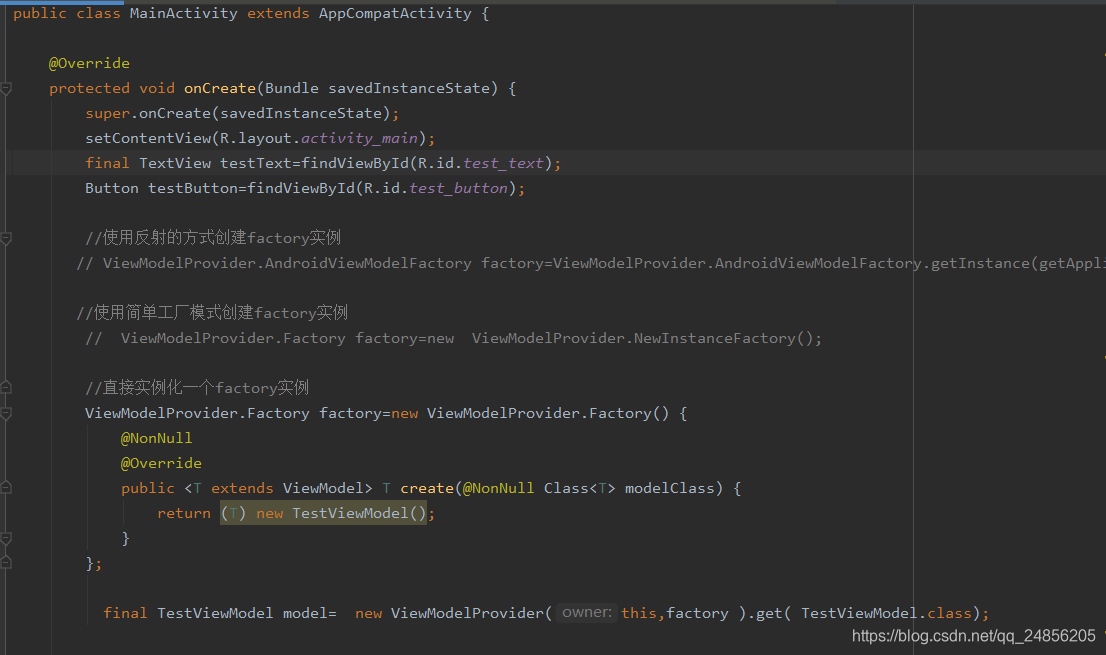Collapse the onCreate method via gutter arrow
The height and width of the screenshot is (655, 1106).
[x=6, y=87]
